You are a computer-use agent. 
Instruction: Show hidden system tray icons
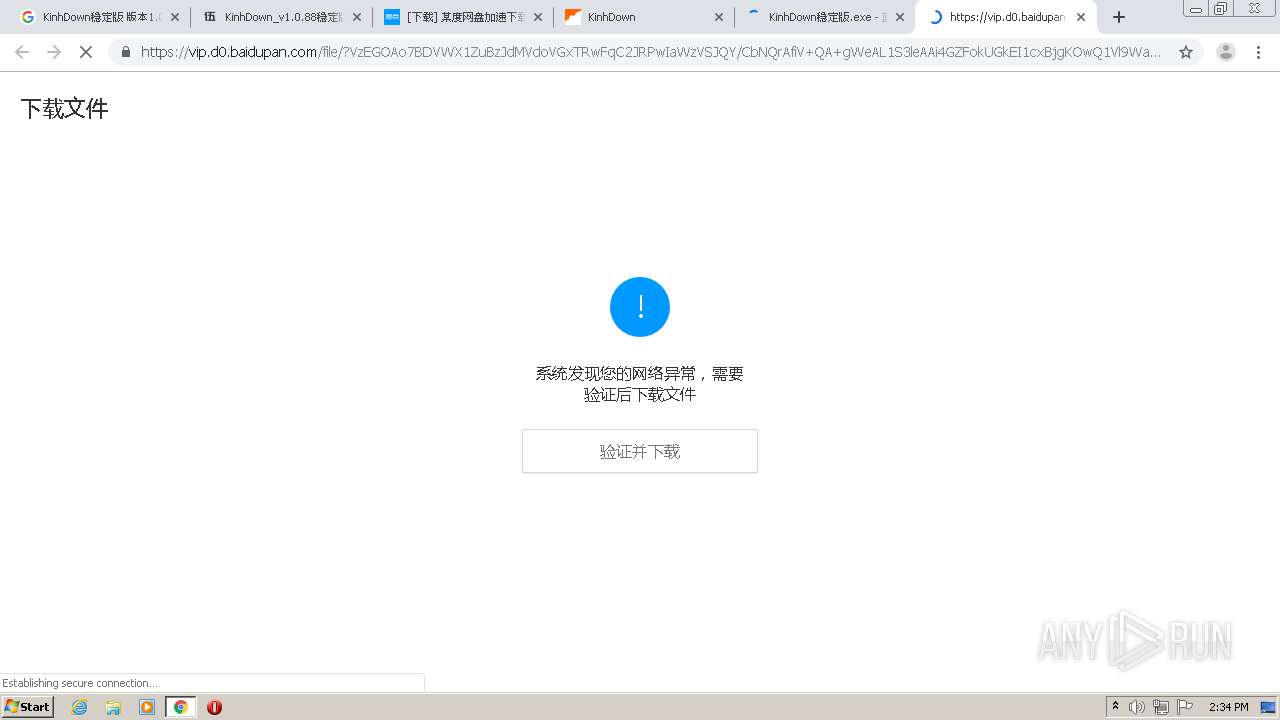click(x=1115, y=707)
